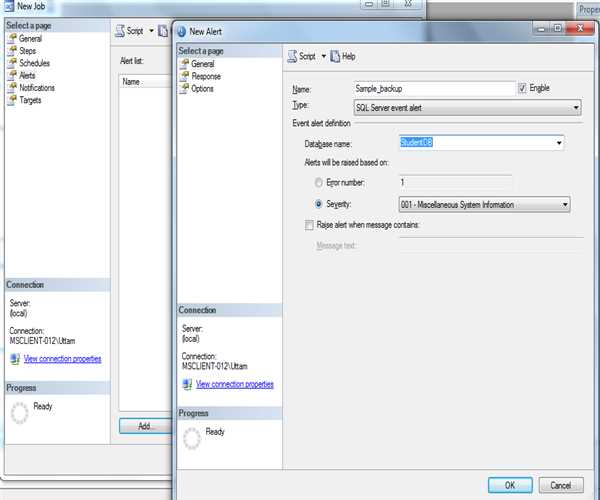600x500 pixels.
Task: Click the Script icon in New Alert toolbar
Action: [291, 57]
